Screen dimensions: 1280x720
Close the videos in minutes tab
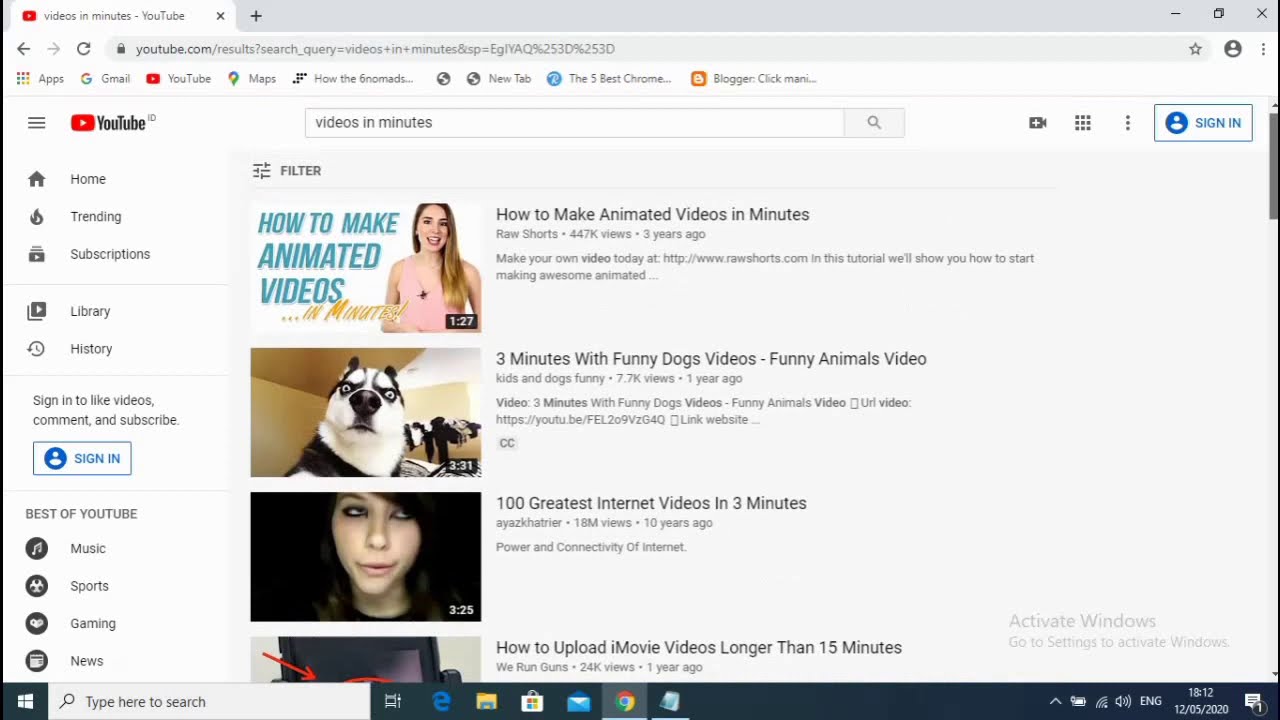click(x=220, y=16)
